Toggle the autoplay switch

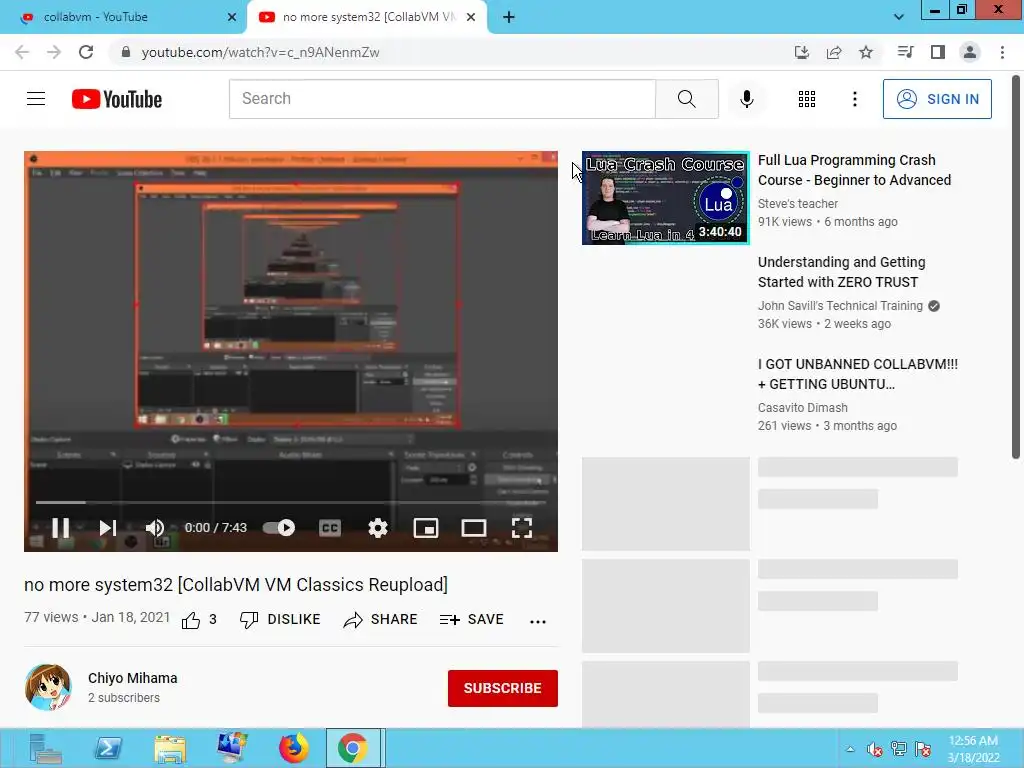[279, 528]
